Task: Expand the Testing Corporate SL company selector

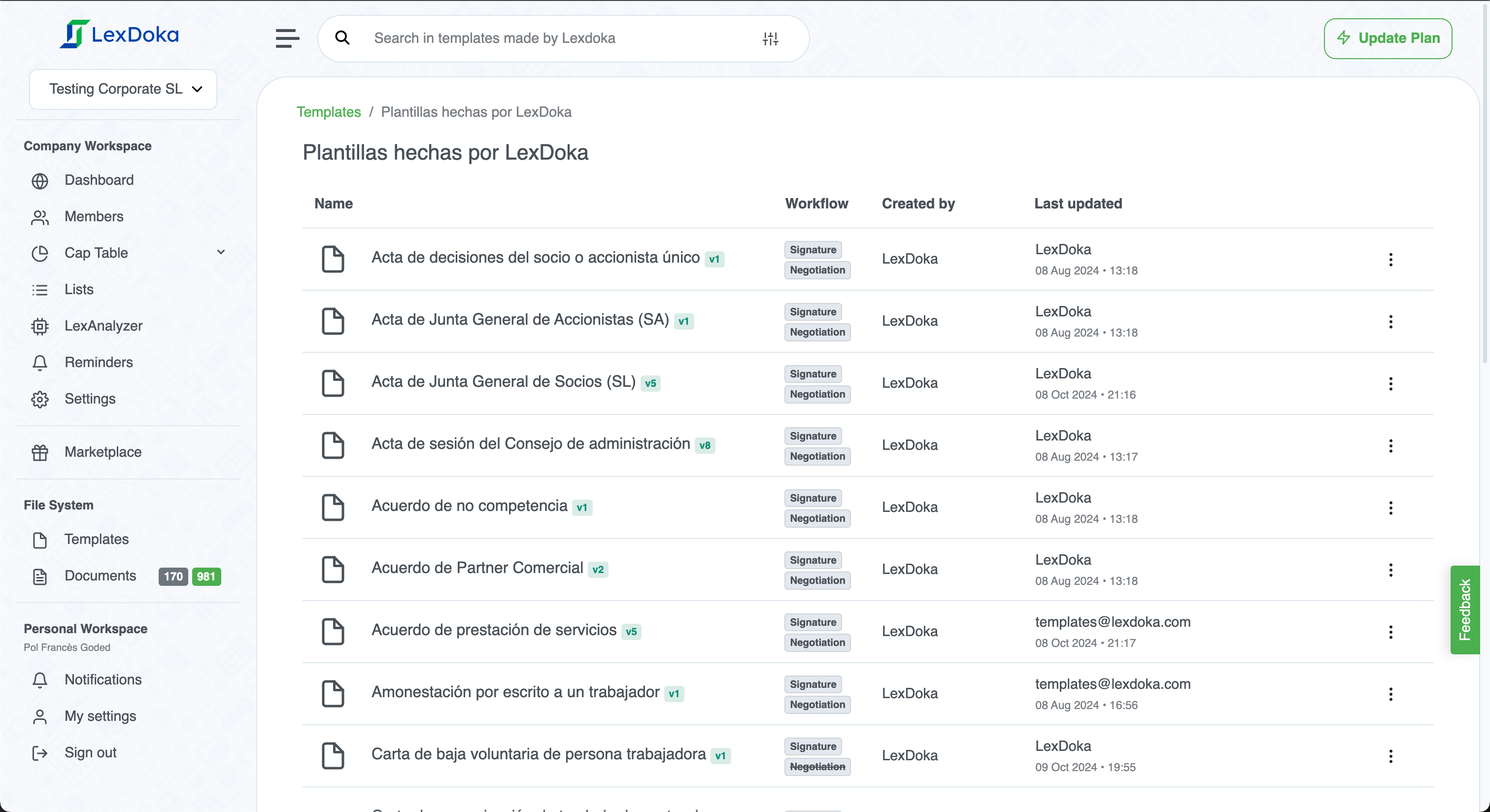Action: (123, 89)
